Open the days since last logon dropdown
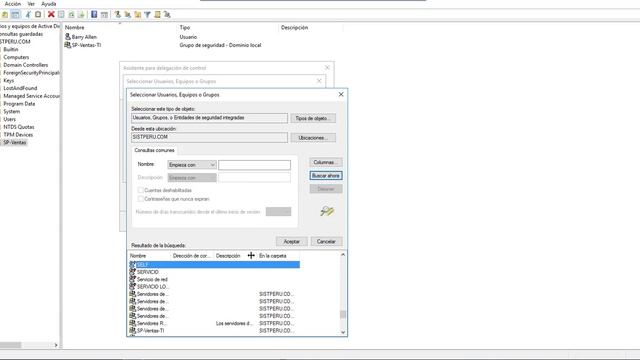The height and width of the screenshot is (360, 640). (278, 211)
